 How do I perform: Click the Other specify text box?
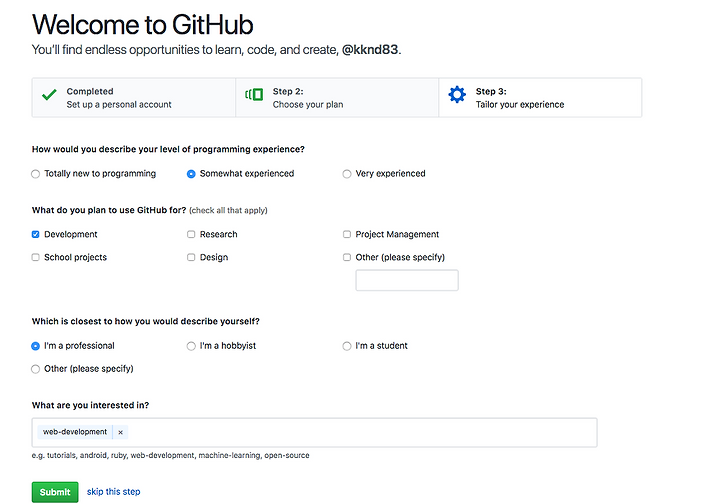pos(407,280)
